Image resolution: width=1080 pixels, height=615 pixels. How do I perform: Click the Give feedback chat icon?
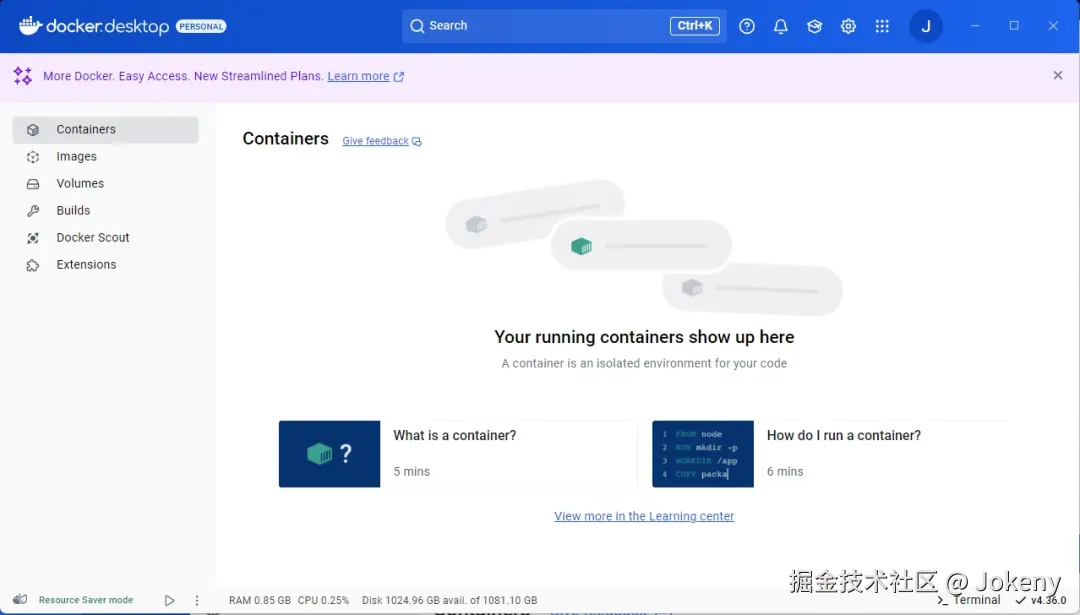pos(417,142)
